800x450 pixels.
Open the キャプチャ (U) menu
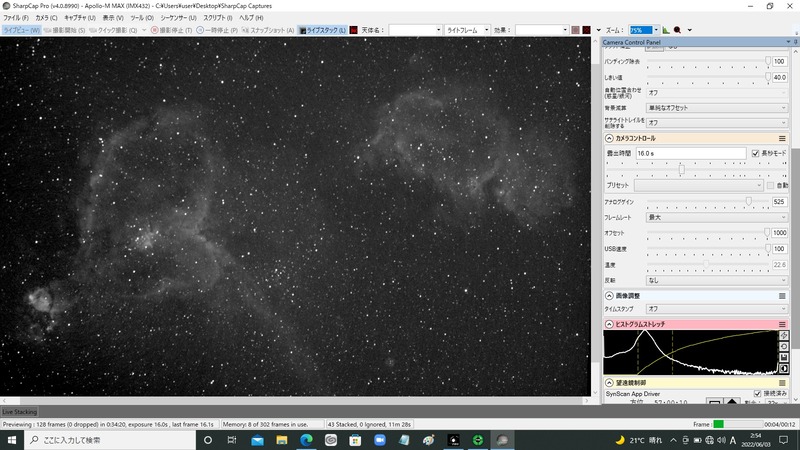(80, 18)
